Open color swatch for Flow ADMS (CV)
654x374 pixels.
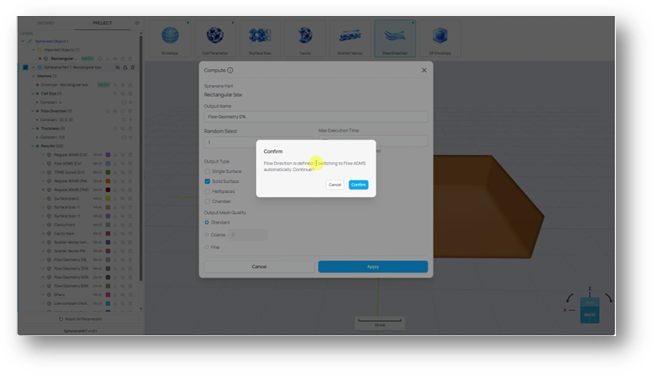point(108,163)
